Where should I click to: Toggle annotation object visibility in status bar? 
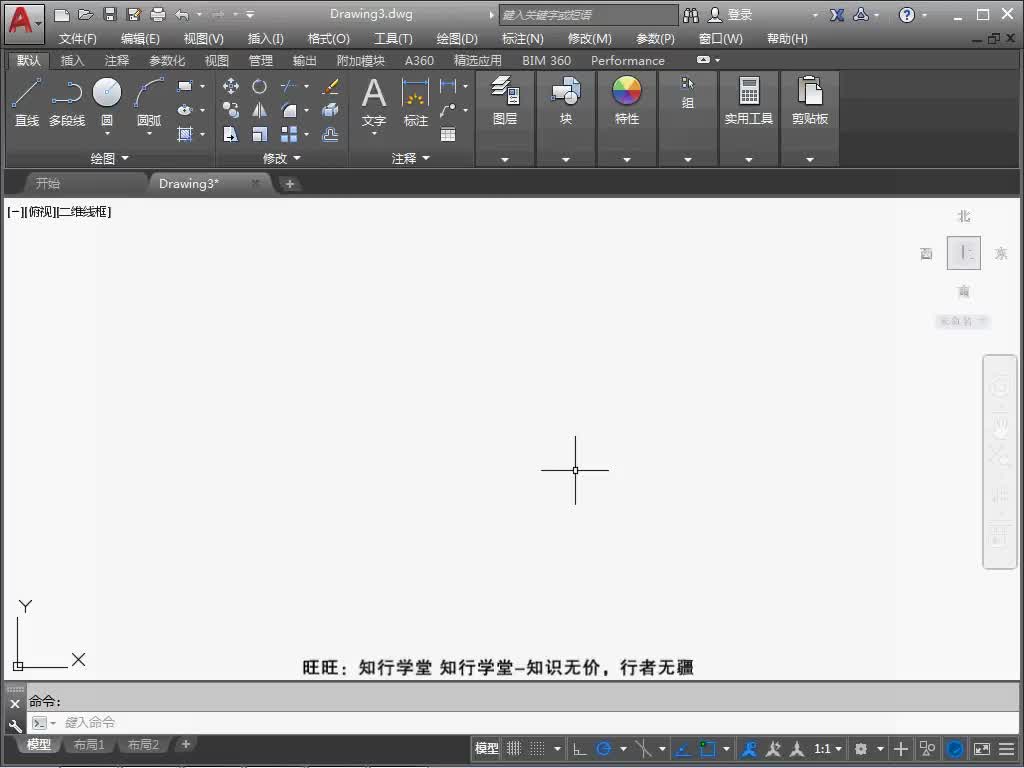tap(749, 748)
